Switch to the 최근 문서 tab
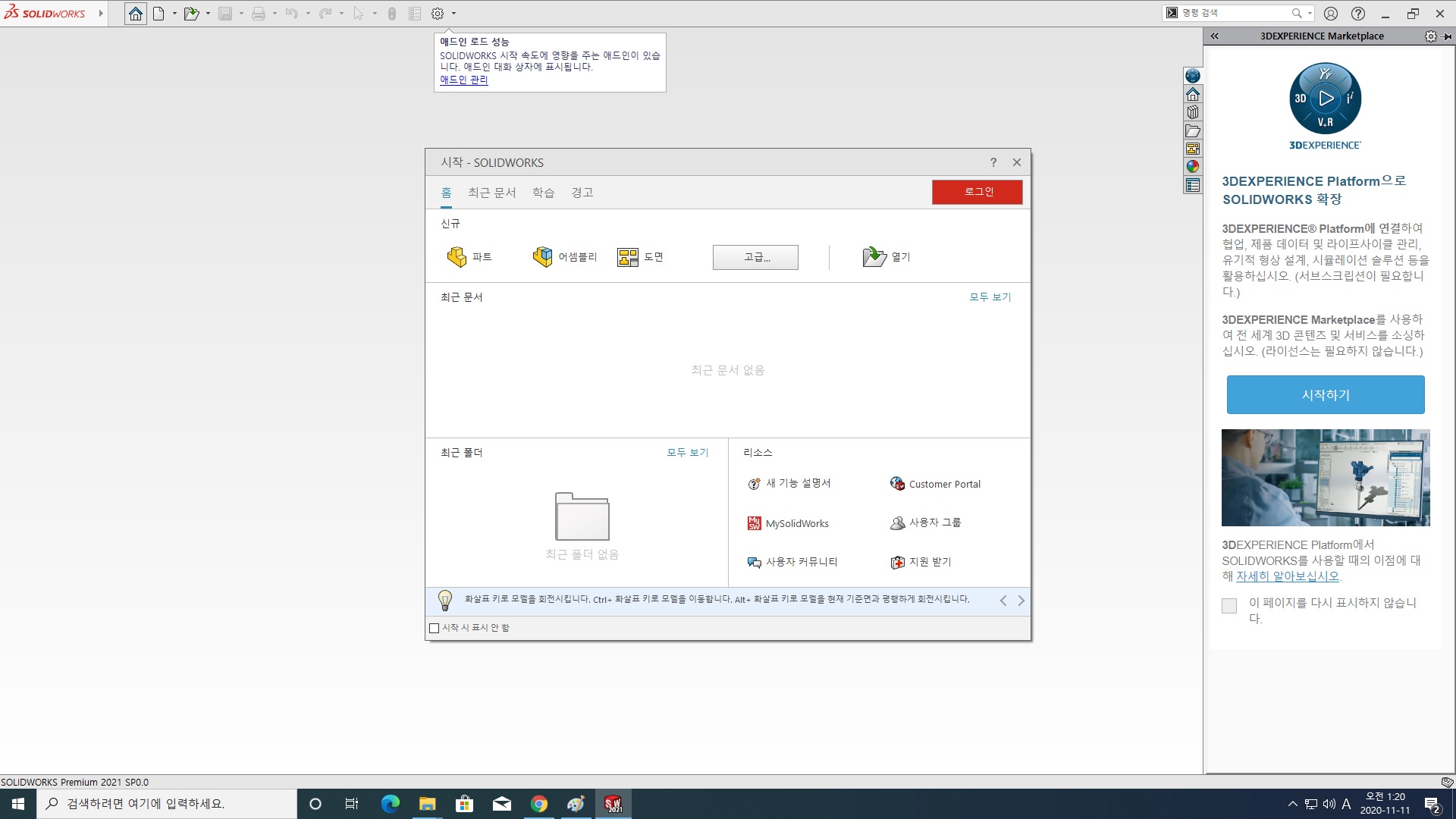Screen dimensions: 1456x819 [492, 193]
